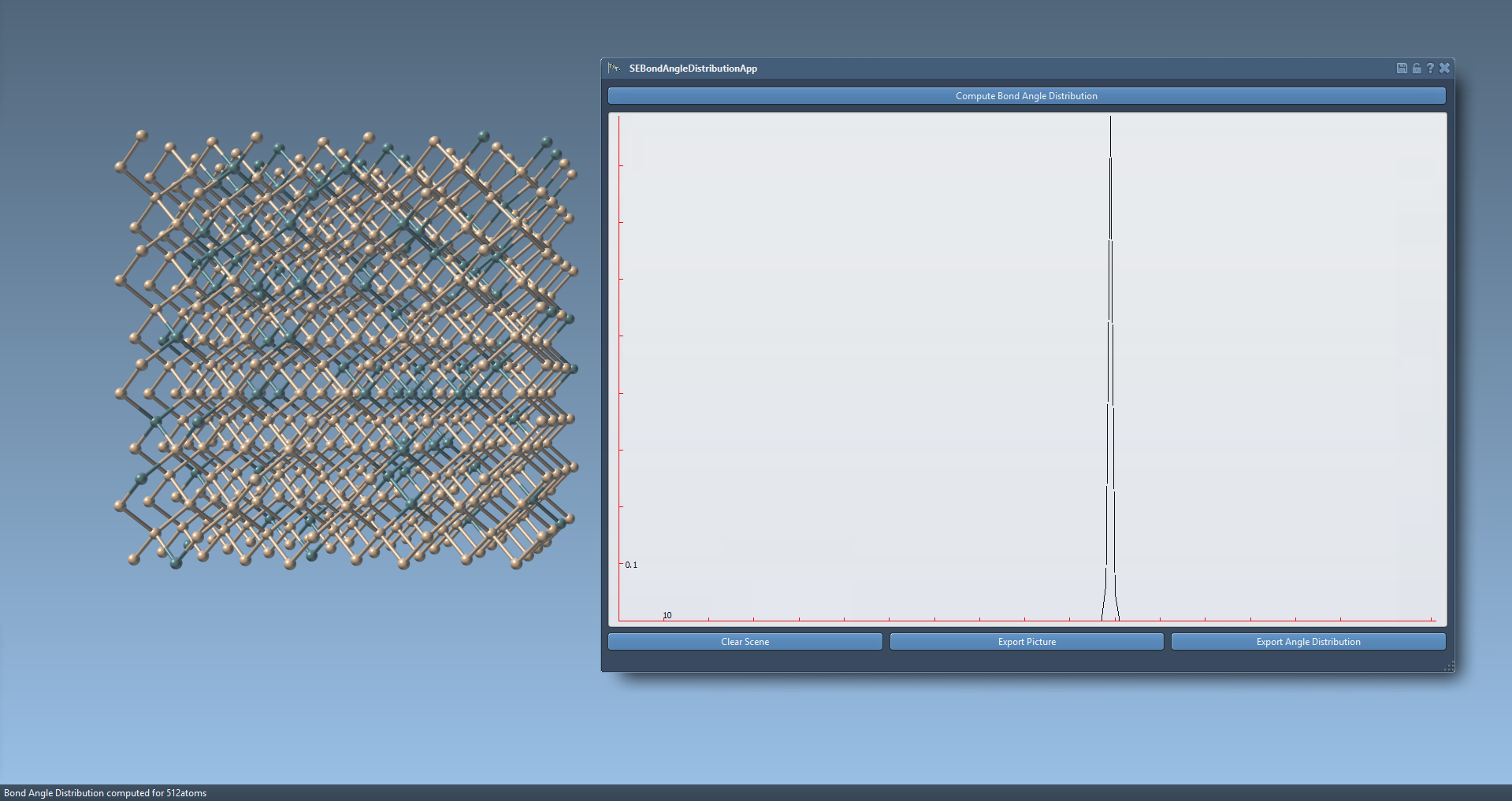1512x801 pixels.
Task: Click the 0.1 label on the y-axis
Action: [631, 565]
